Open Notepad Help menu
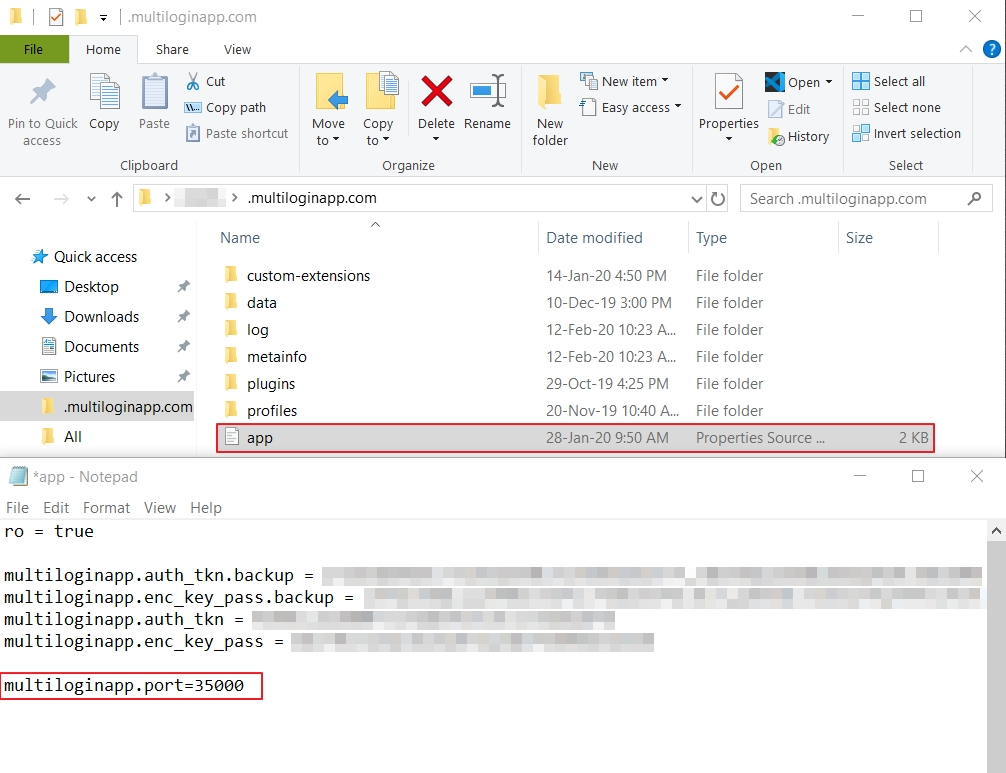Screen dimensions: 1006x773 click(x=205, y=507)
